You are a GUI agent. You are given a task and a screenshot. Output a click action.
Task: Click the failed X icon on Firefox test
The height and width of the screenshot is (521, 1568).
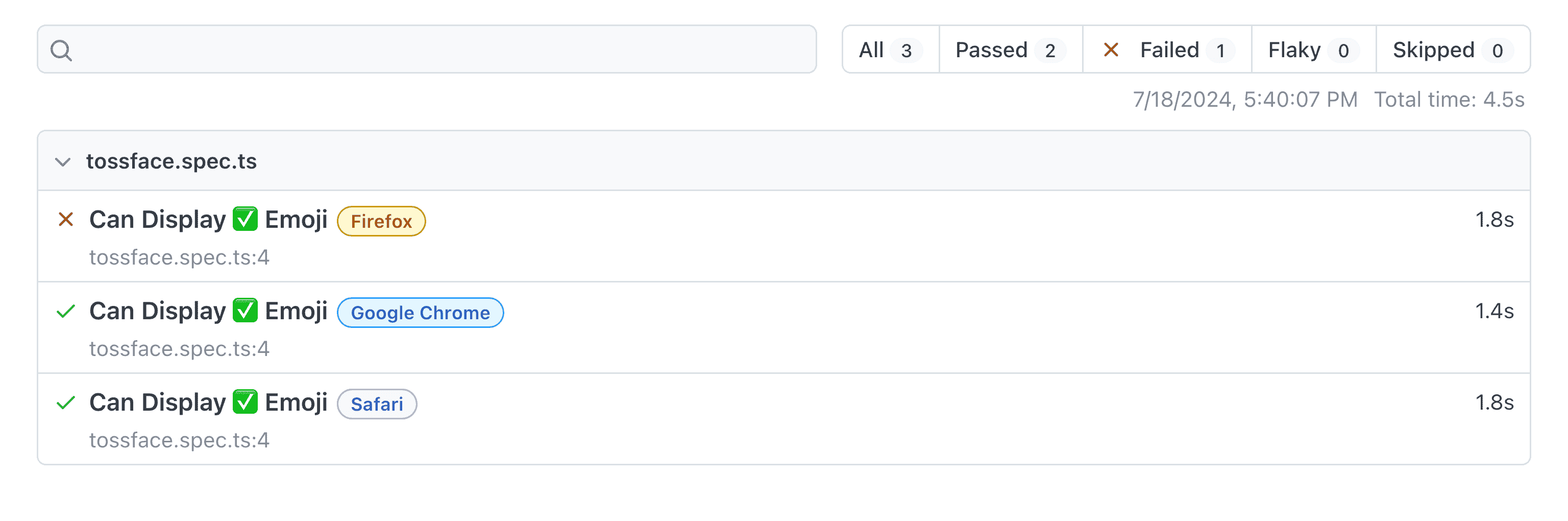66,219
